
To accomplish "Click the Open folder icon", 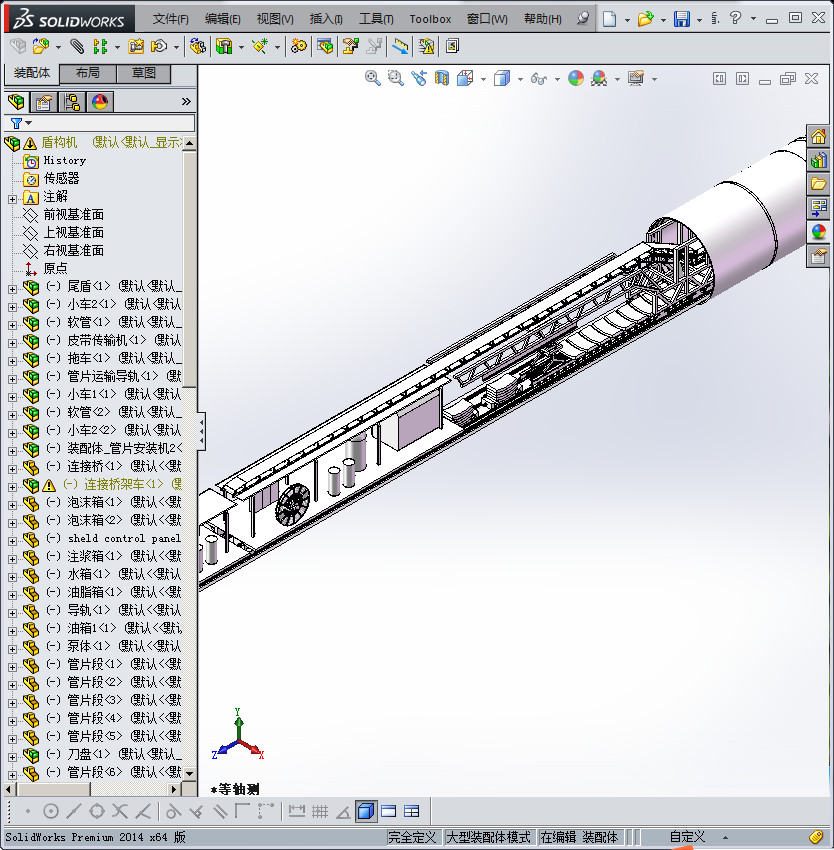I will pyautogui.click(x=645, y=19).
